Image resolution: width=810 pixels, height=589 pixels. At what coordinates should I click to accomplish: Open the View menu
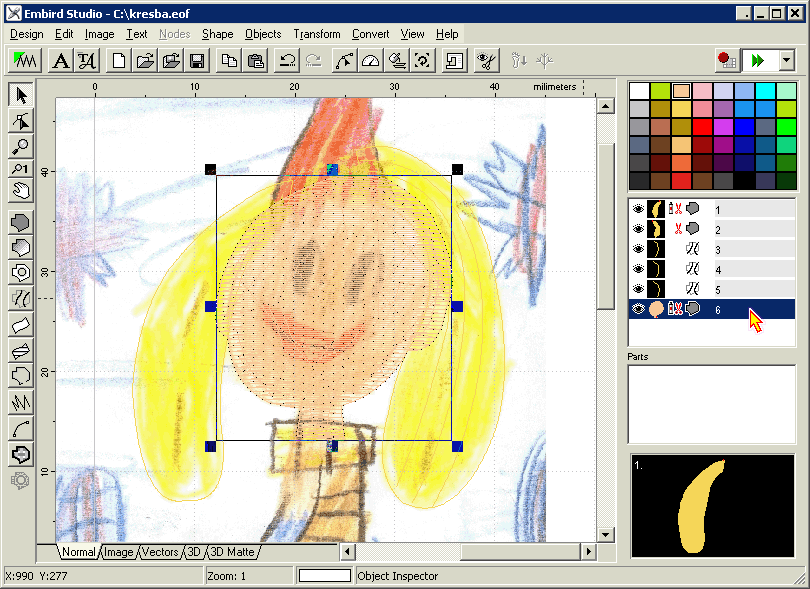412,34
